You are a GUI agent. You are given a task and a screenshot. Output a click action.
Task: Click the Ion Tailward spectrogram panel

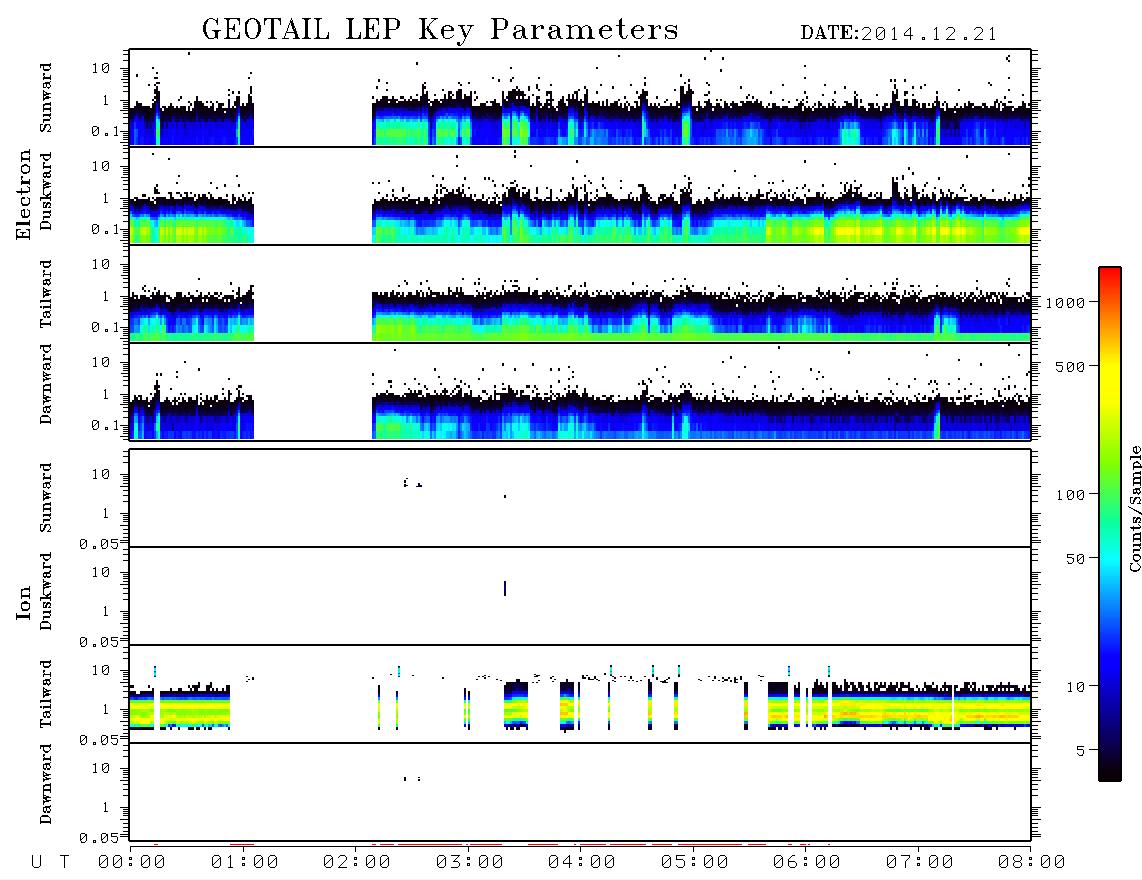point(580,694)
